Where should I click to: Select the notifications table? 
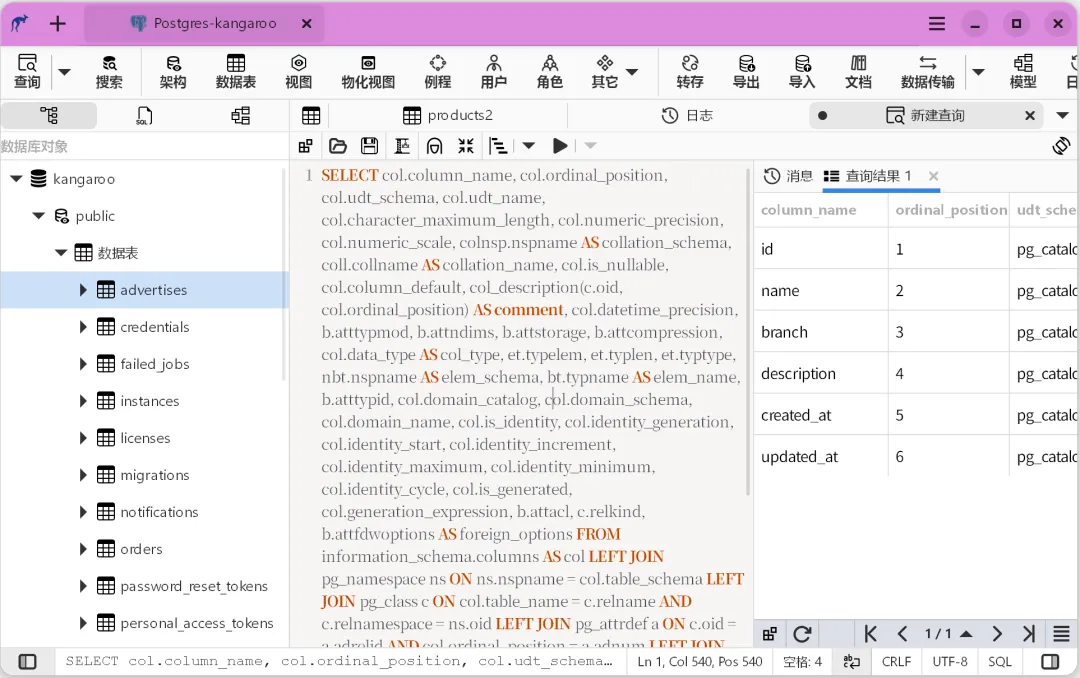pyautogui.click(x=159, y=512)
